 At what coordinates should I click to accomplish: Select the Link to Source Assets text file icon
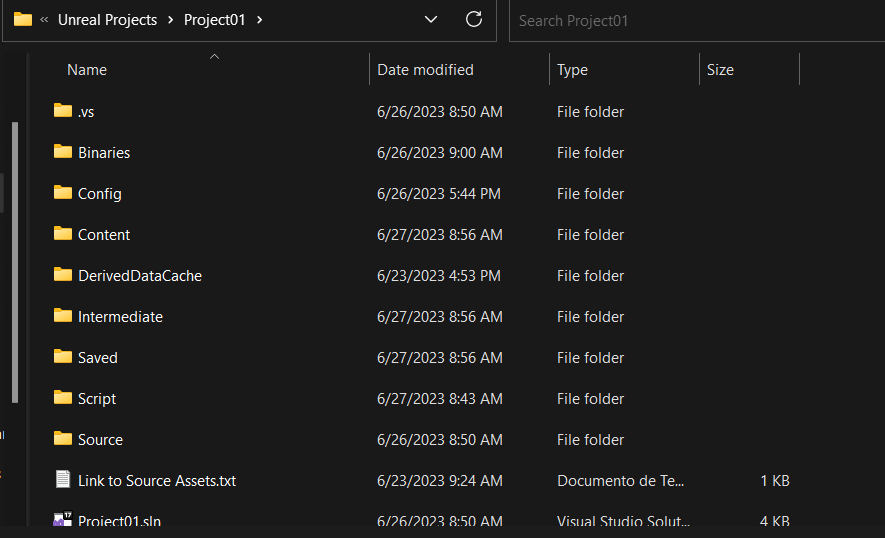tap(63, 480)
